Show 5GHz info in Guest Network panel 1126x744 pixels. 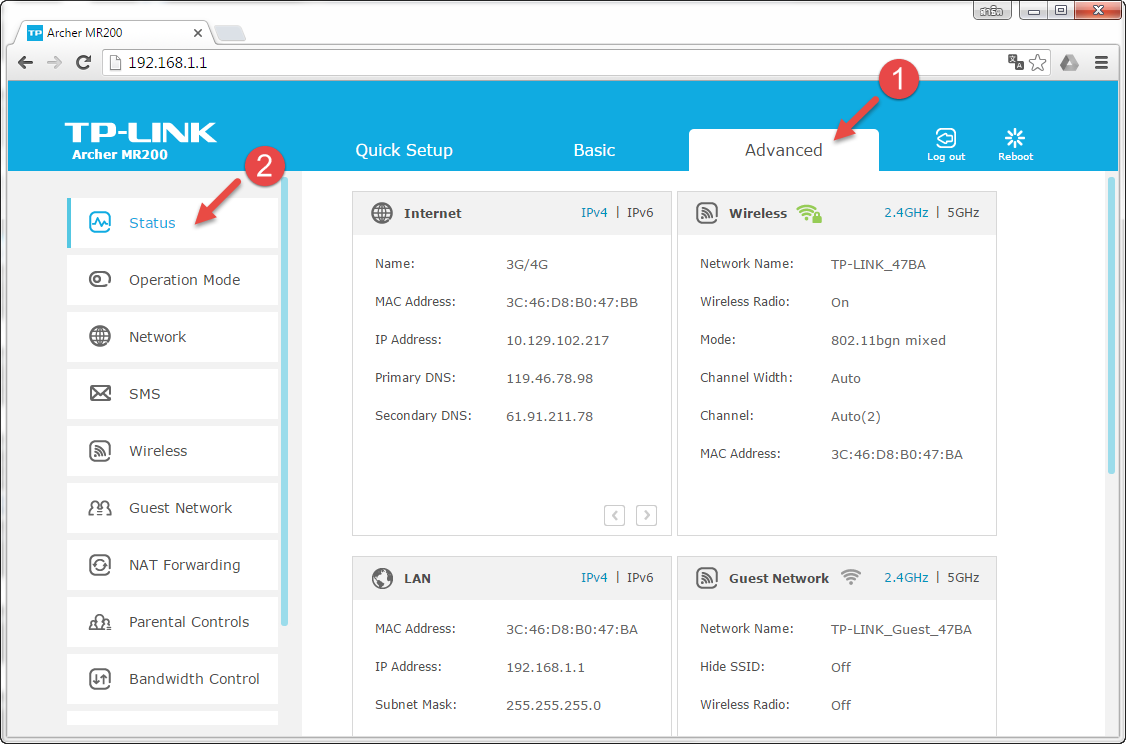(x=963, y=577)
